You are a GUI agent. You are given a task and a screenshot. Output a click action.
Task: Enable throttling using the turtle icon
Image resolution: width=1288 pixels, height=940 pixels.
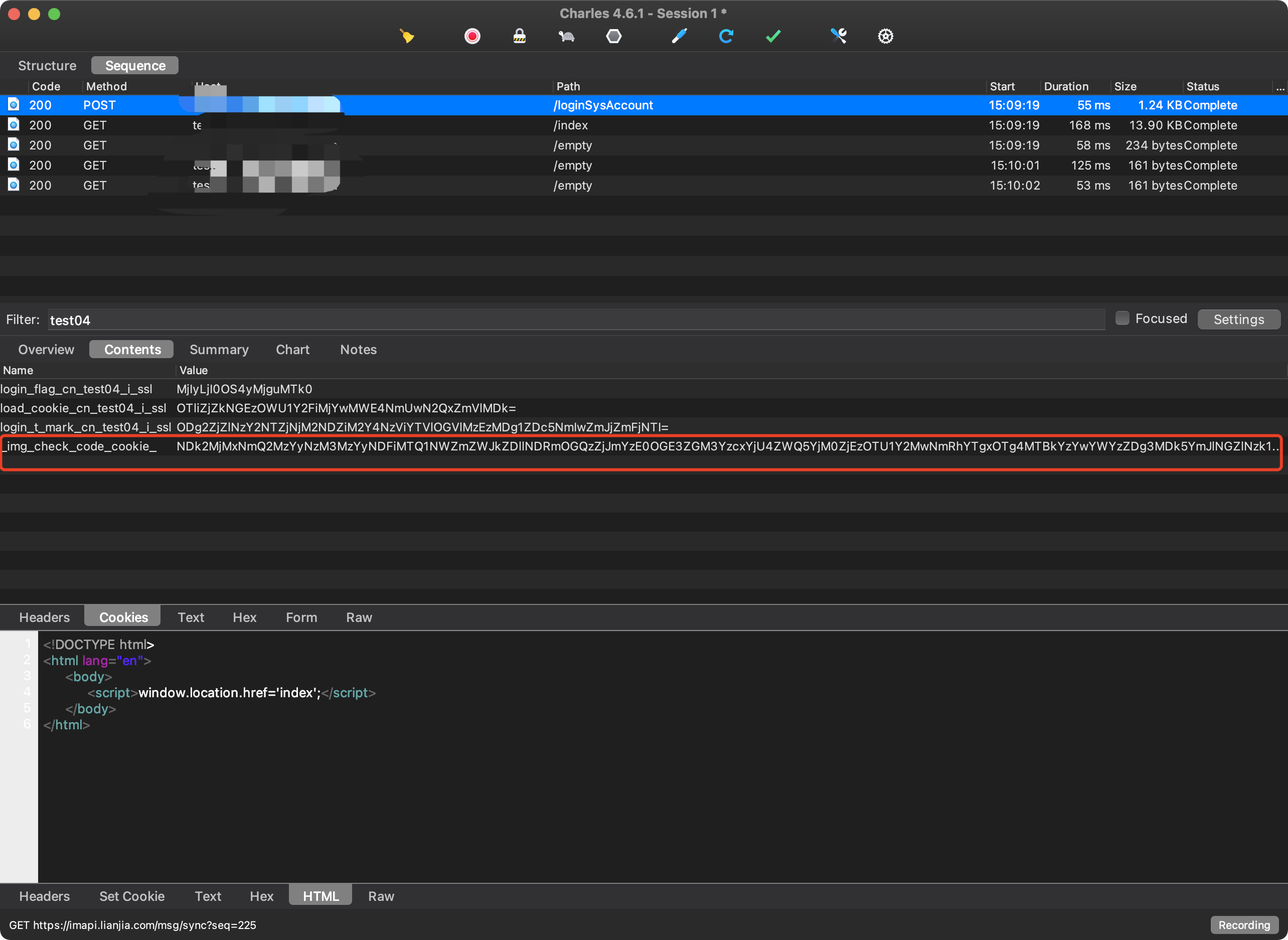[x=566, y=36]
